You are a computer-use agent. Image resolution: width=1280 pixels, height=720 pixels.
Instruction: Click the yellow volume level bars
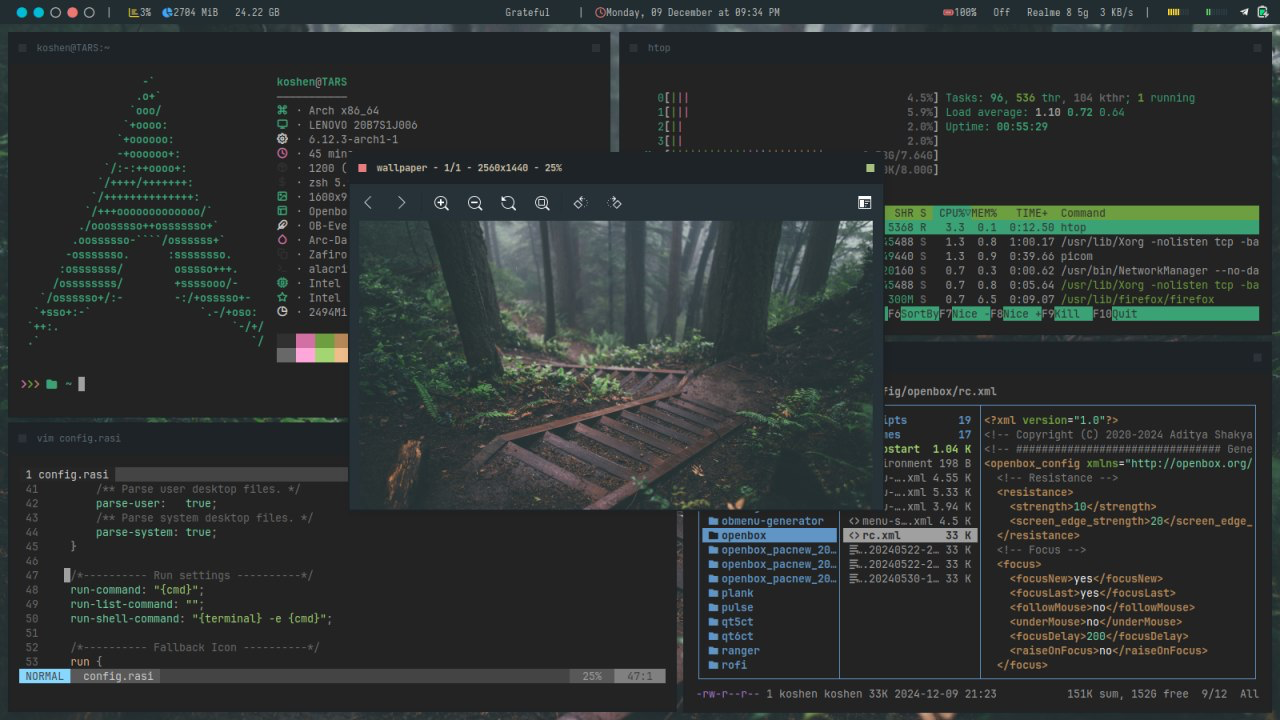1176,12
